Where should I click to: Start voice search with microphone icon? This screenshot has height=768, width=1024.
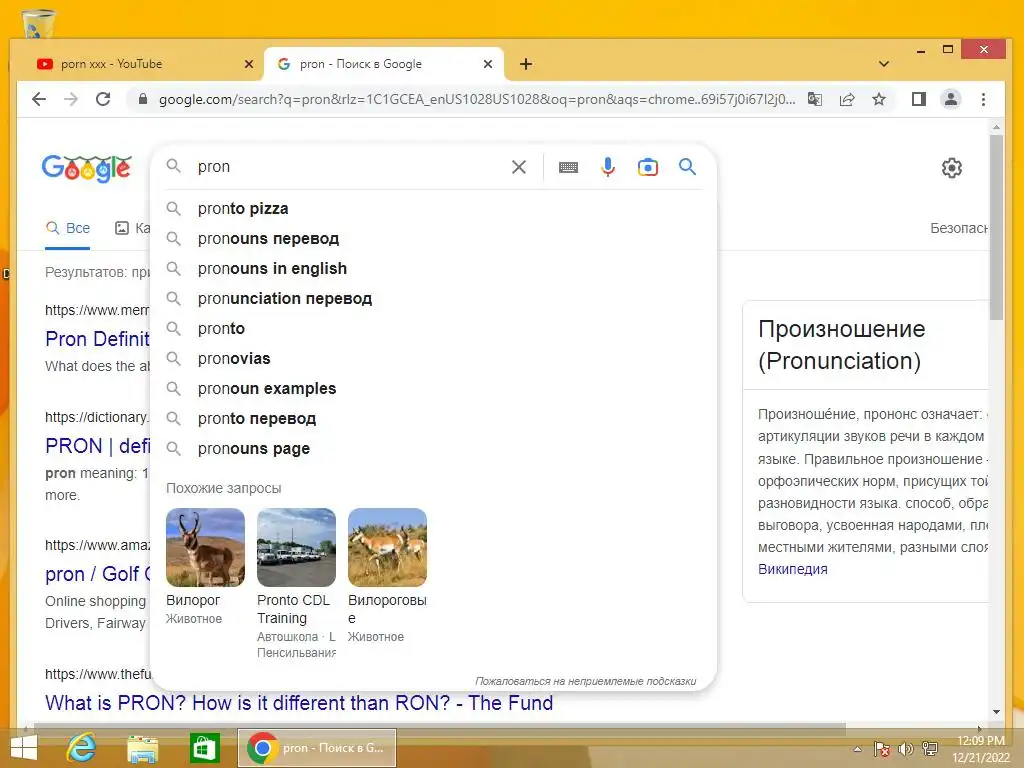pos(607,167)
